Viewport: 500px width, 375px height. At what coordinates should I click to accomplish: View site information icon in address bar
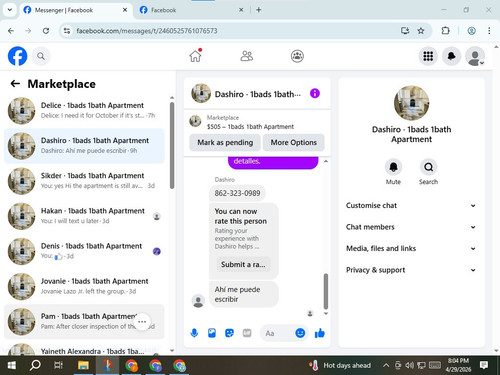(x=67, y=31)
